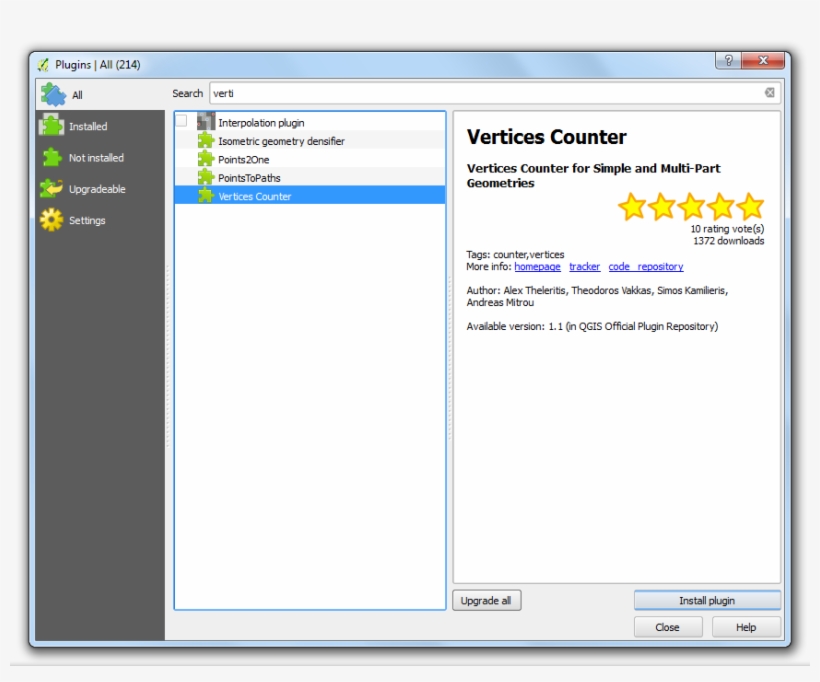Image resolution: width=820 pixels, height=682 pixels.
Task: Click the Vertices Counter heading
Action: pos(546,137)
